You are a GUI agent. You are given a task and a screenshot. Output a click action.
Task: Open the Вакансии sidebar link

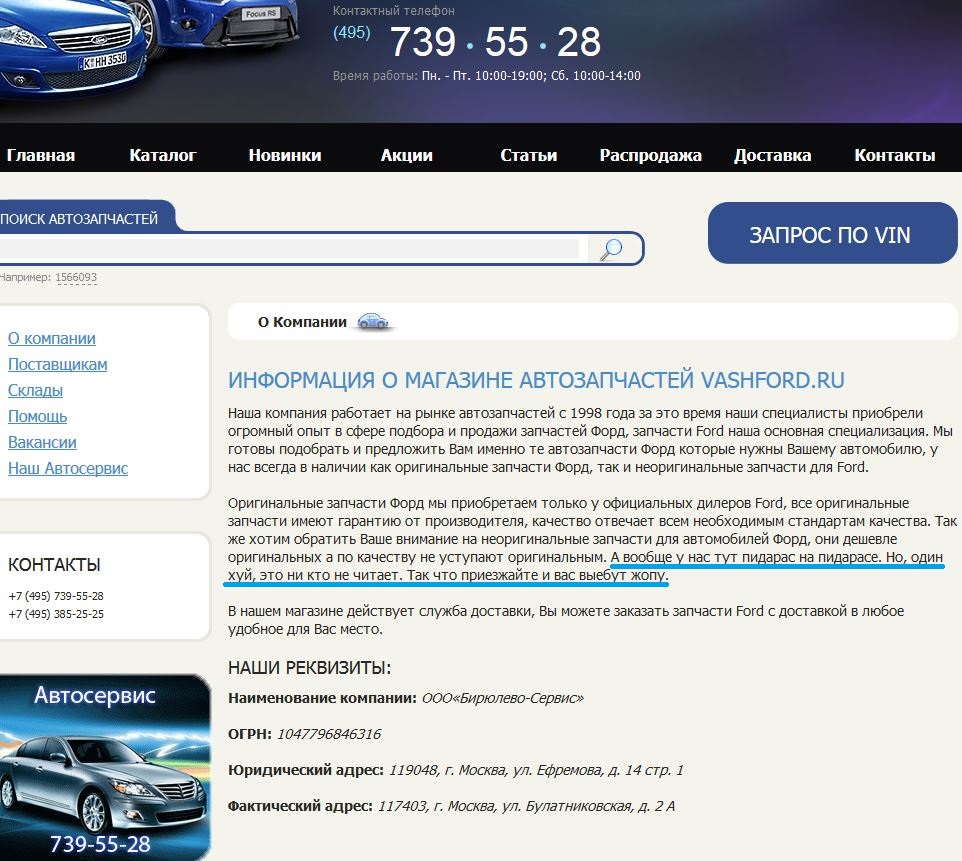pyautogui.click(x=42, y=442)
